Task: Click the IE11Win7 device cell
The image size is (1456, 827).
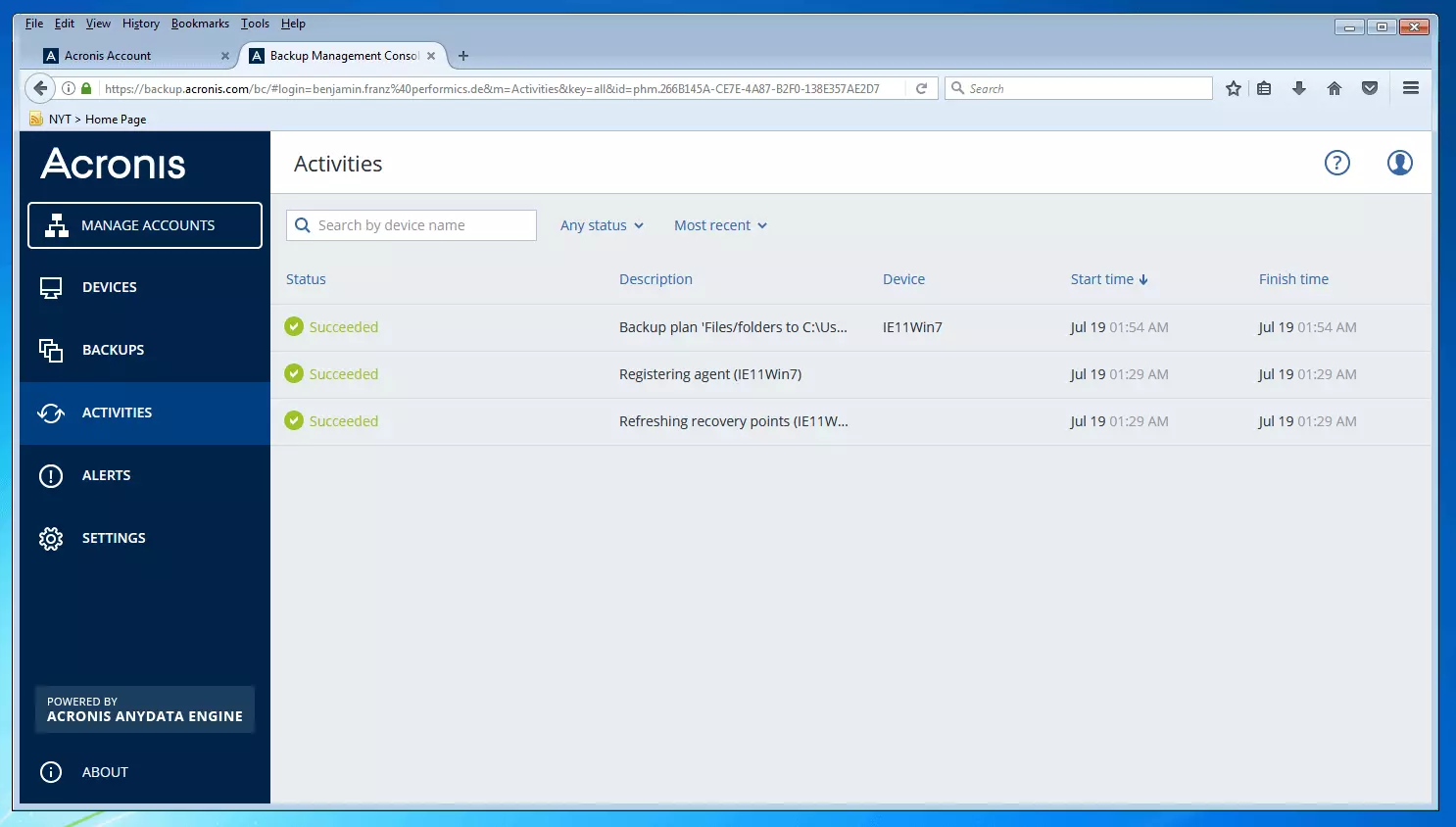Action: tap(912, 327)
